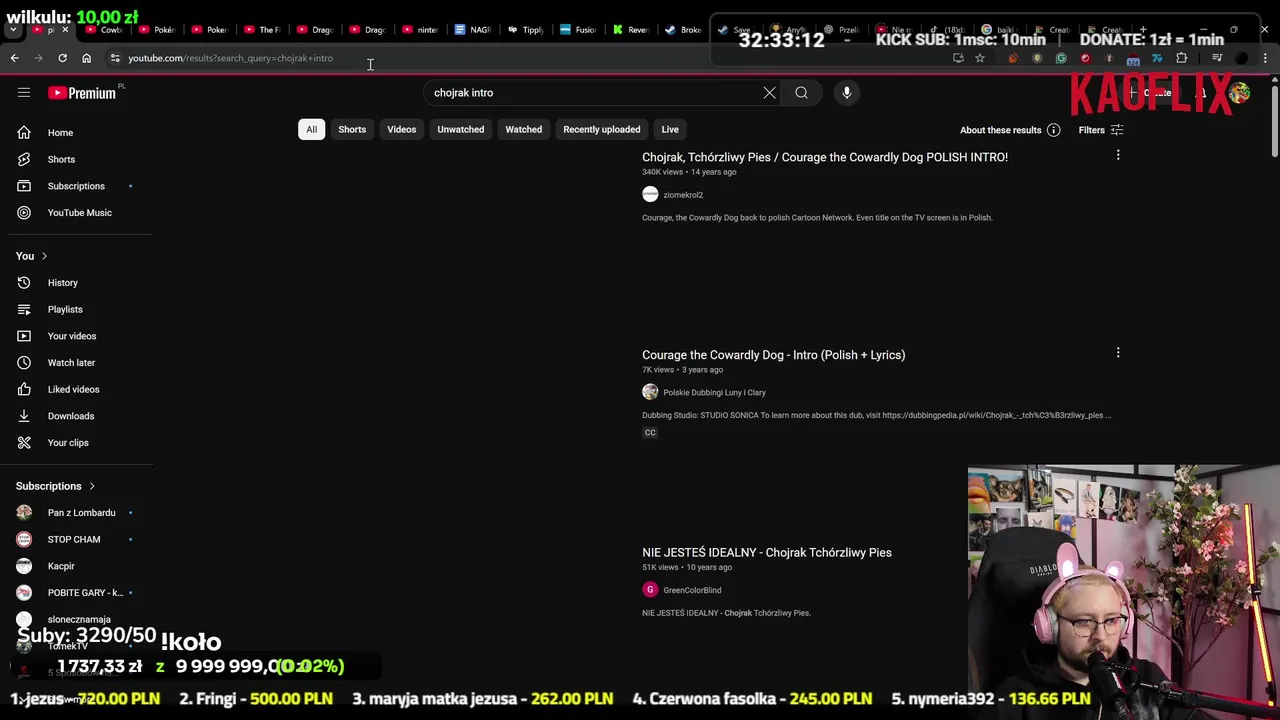Open NIE JESTEŚ IDEALNY video title
This screenshot has width=1280, height=720.
767,552
